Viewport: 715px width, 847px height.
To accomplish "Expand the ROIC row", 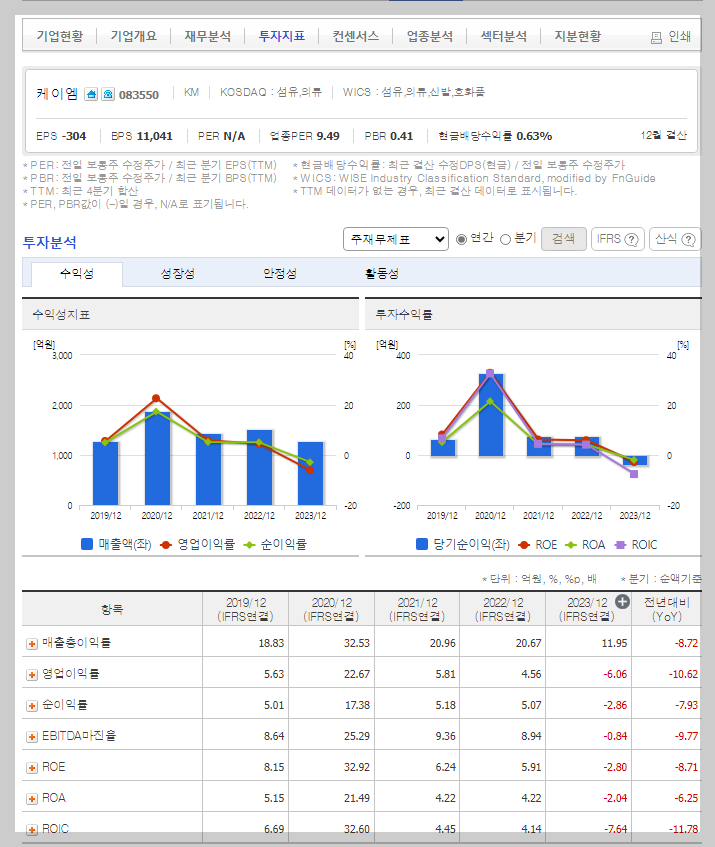I will point(32,830).
